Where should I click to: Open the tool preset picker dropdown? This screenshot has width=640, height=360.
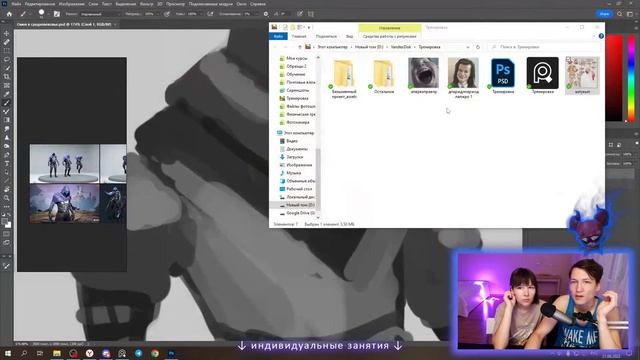pyautogui.click(x=30, y=14)
